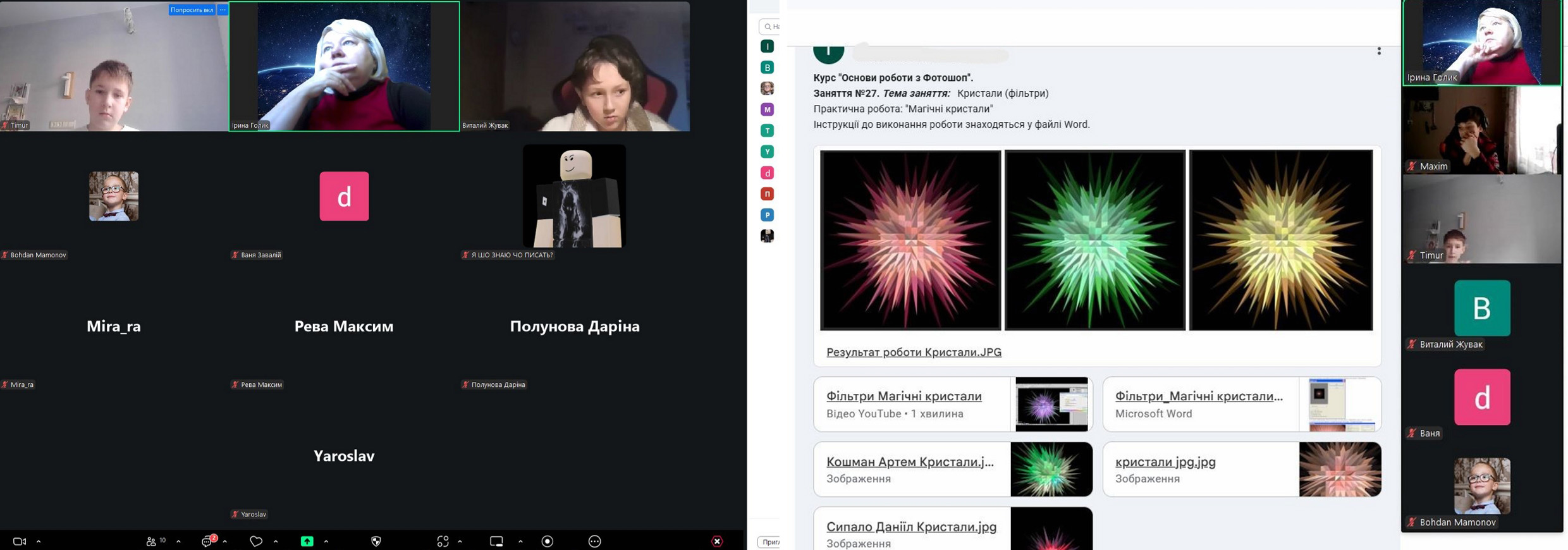Click the green share screen button
This screenshot has width=1568, height=550.
tap(307, 542)
